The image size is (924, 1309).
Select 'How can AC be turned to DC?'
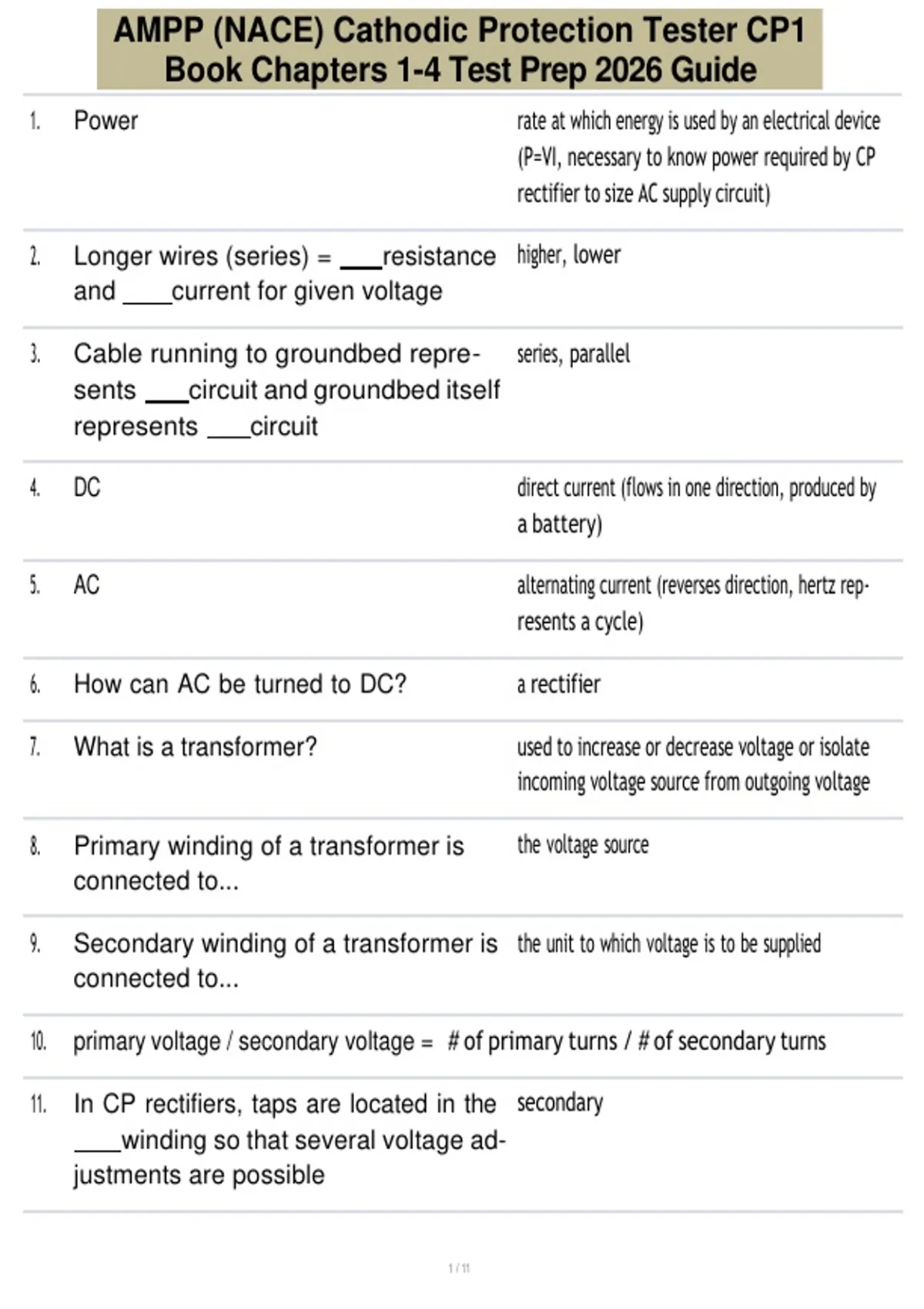[240, 684]
